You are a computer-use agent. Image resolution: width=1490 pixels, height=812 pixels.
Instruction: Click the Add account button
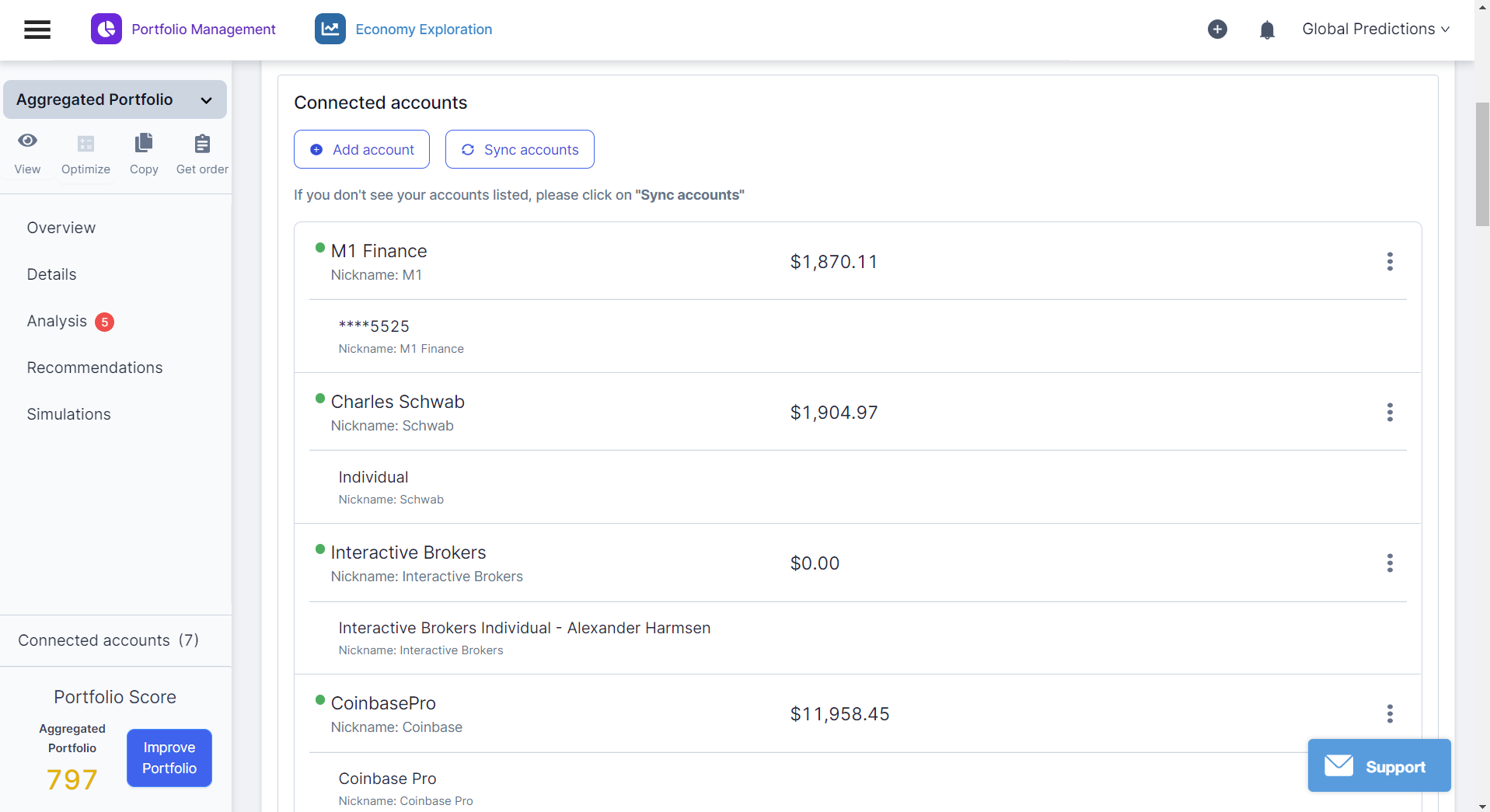[361, 149]
